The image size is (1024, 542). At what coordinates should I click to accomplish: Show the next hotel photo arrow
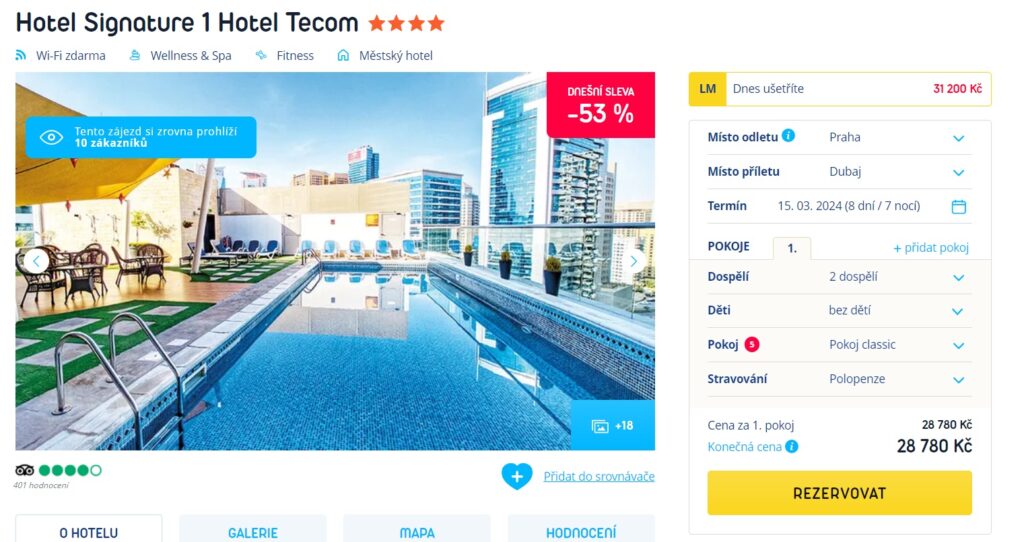pos(633,261)
